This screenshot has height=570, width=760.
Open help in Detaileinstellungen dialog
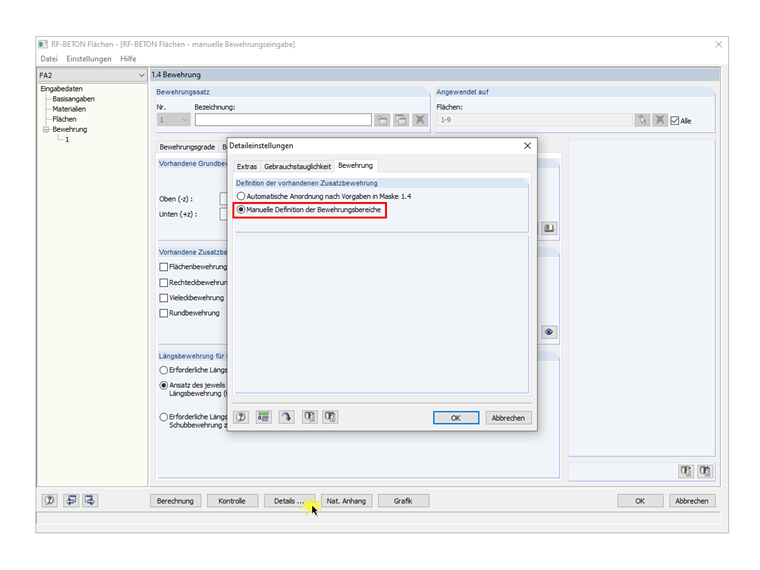pyautogui.click(x=241, y=417)
